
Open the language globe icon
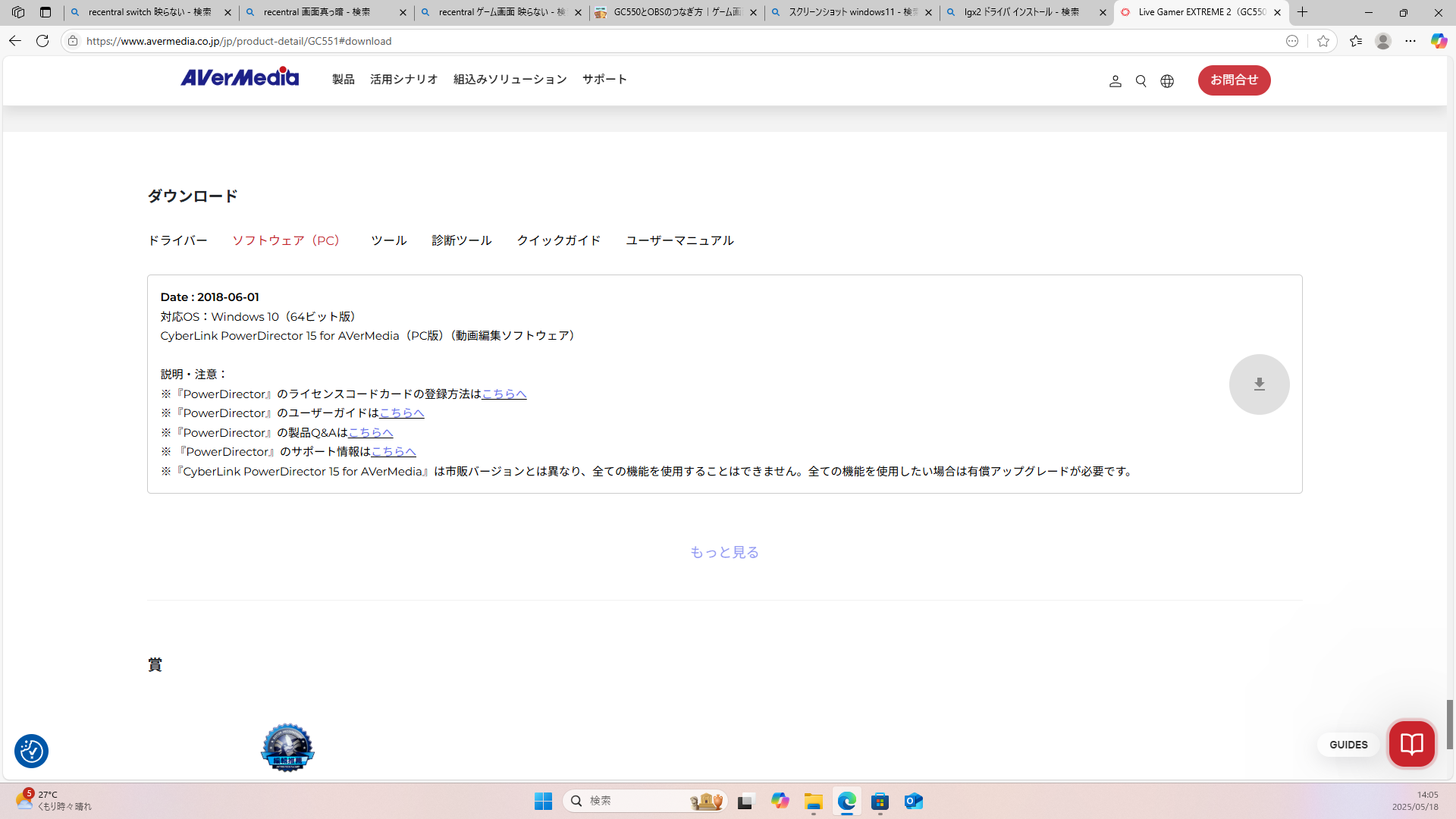[1167, 81]
